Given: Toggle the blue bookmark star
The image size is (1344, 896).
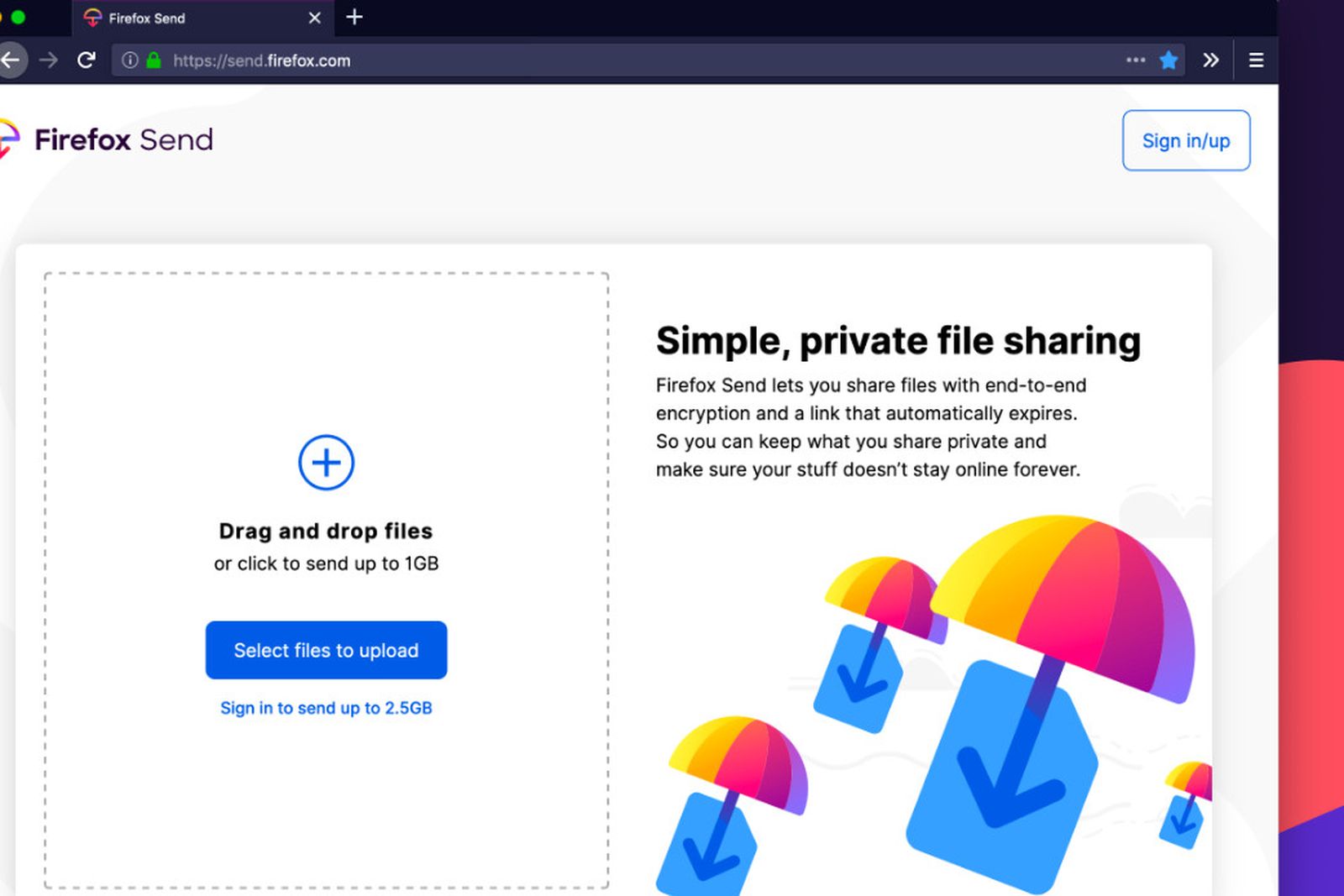Looking at the screenshot, I should point(1168,60).
